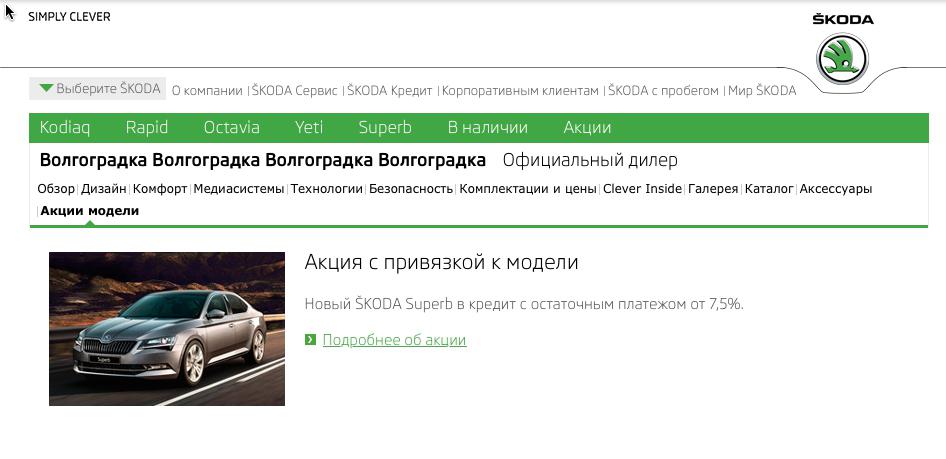Select the Rapid model tab
Image resolution: width=946 pixels, height=459 pixels.
147,127
